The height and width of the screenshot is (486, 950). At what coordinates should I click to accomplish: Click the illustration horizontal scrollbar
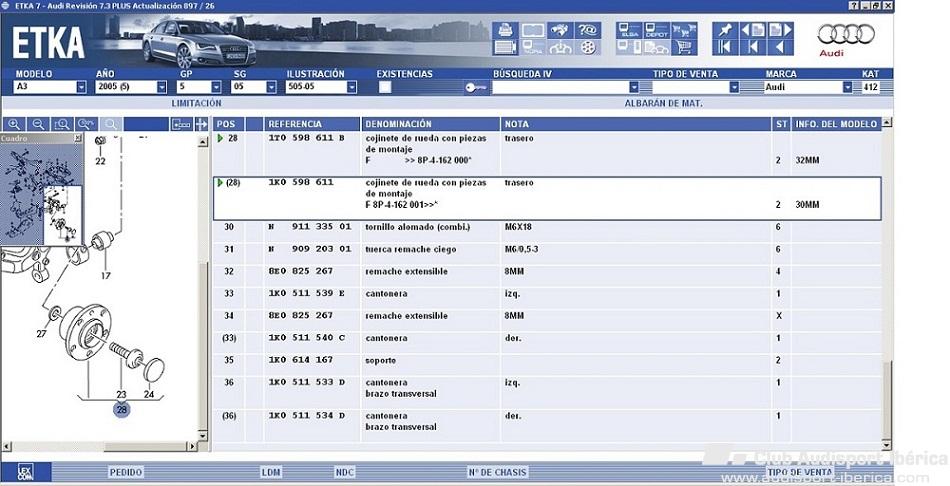click(99, 447)
